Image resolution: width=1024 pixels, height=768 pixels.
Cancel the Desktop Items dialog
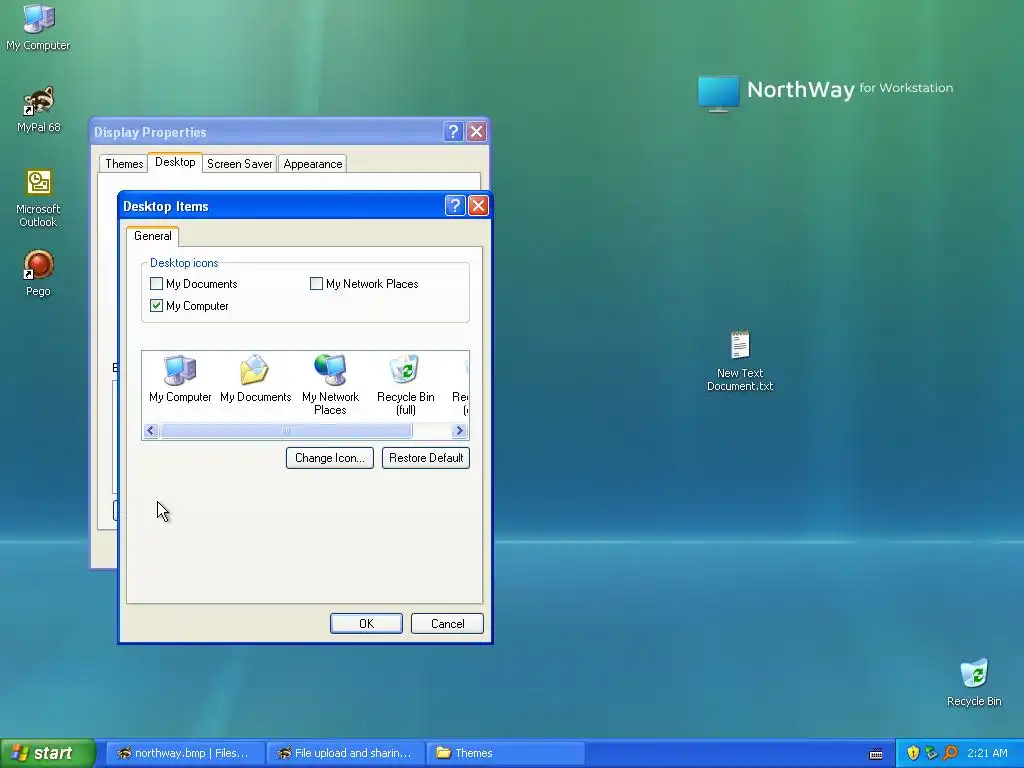447,624
